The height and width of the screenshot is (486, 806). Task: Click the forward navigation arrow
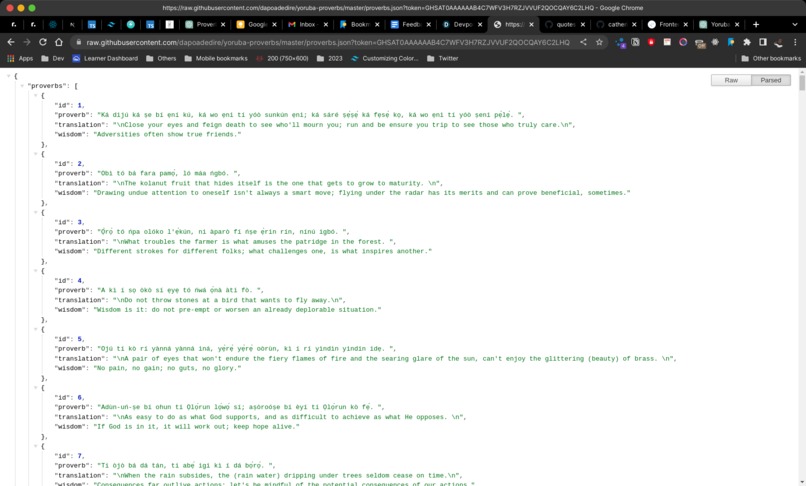pyautogui.click(x=27, y=42)
